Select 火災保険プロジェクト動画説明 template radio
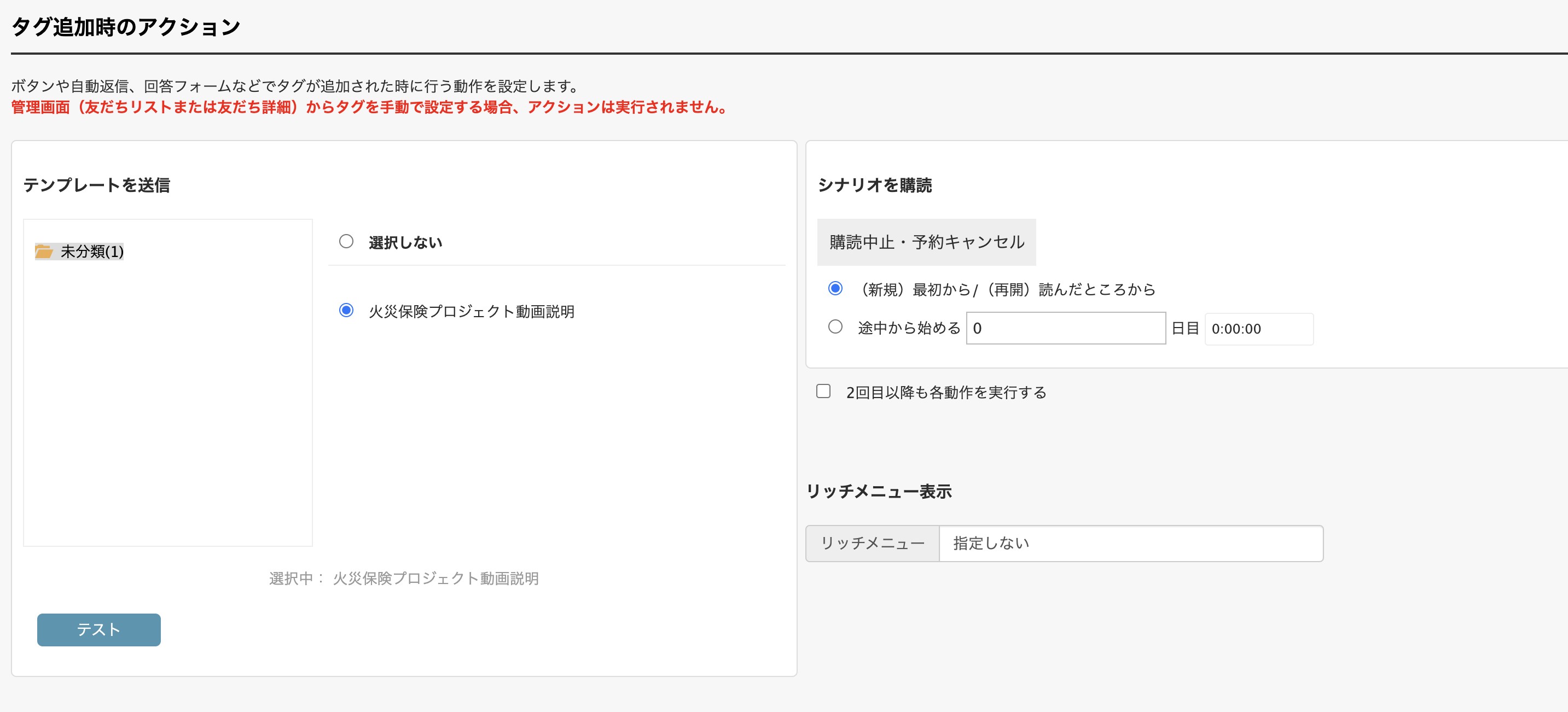The image size is (1568, 712). point(346,311)
